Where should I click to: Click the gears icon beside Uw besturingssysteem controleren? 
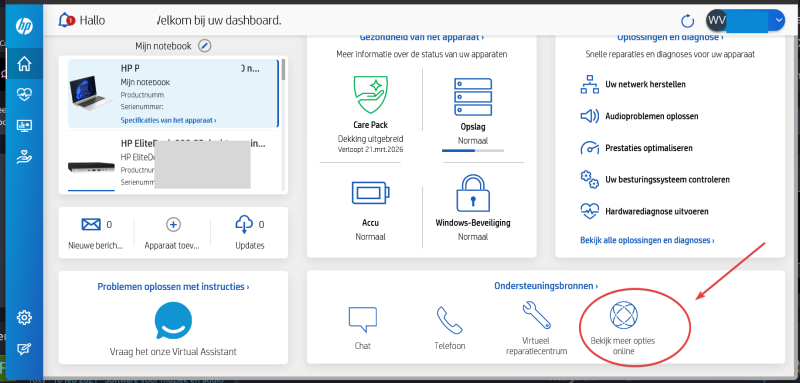[x=590, y=180]
